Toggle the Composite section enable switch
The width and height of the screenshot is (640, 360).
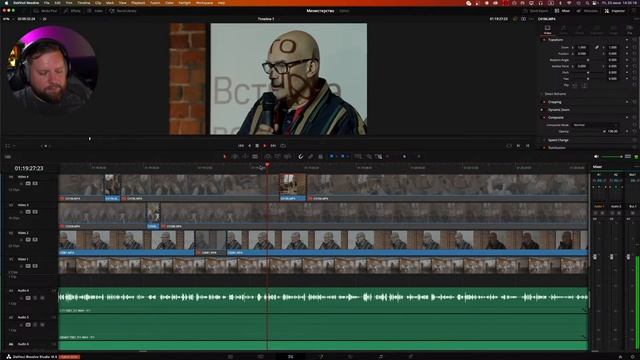coord(544,118)
